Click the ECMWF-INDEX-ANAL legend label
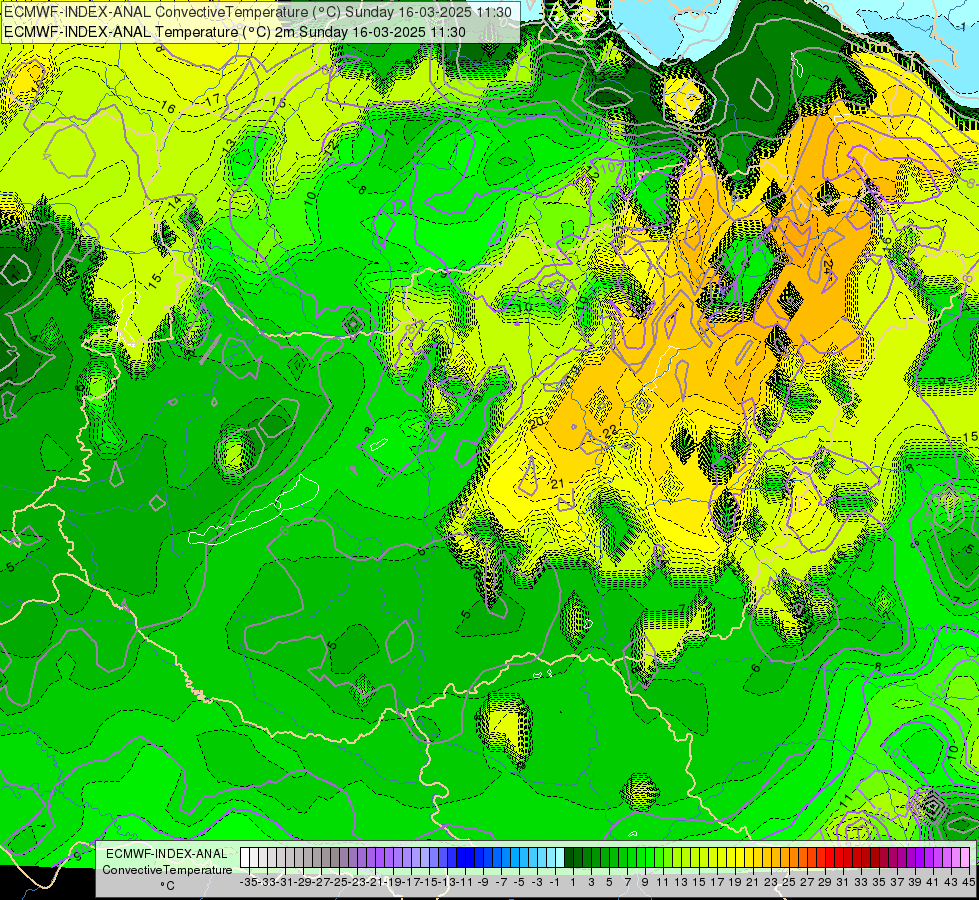979x900 pixels. coord(167,853)
